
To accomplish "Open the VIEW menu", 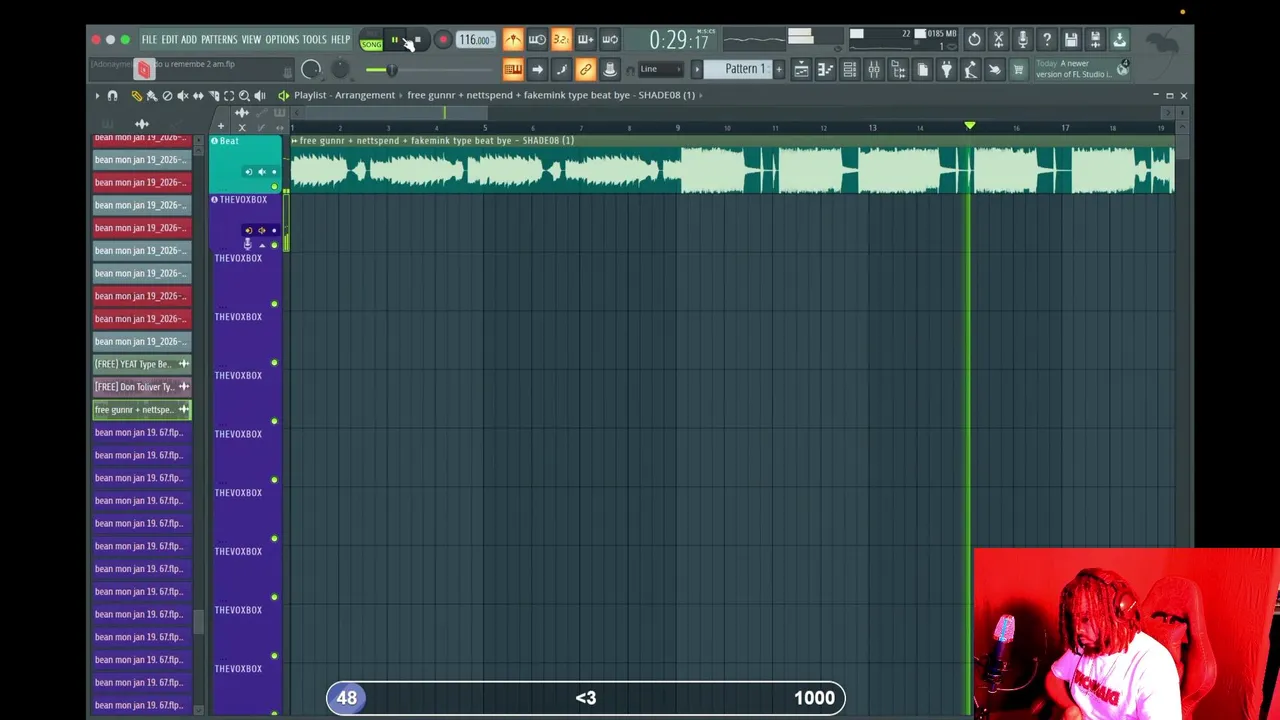I will click(251, 40).
